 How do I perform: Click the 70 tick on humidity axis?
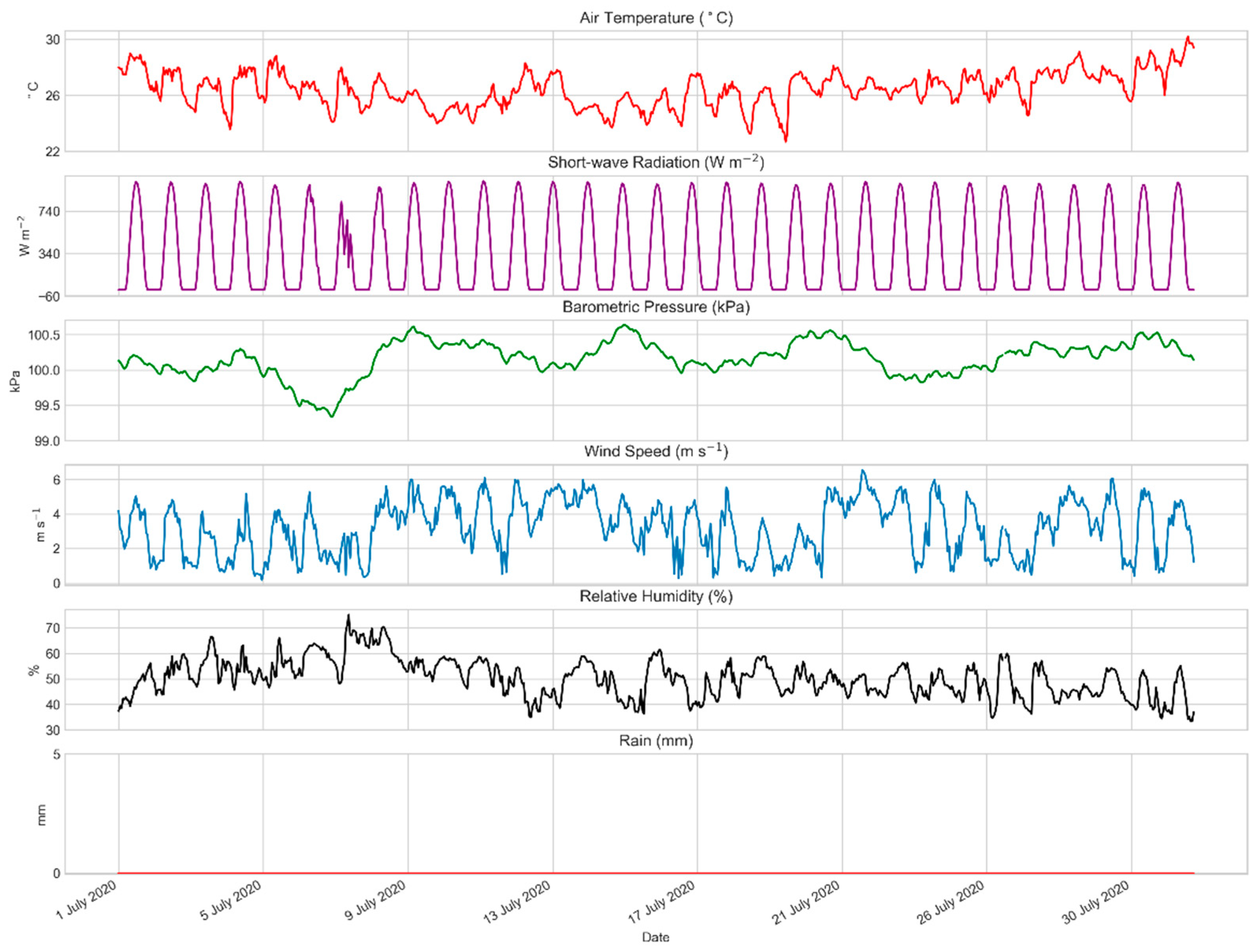click(52, 628)
